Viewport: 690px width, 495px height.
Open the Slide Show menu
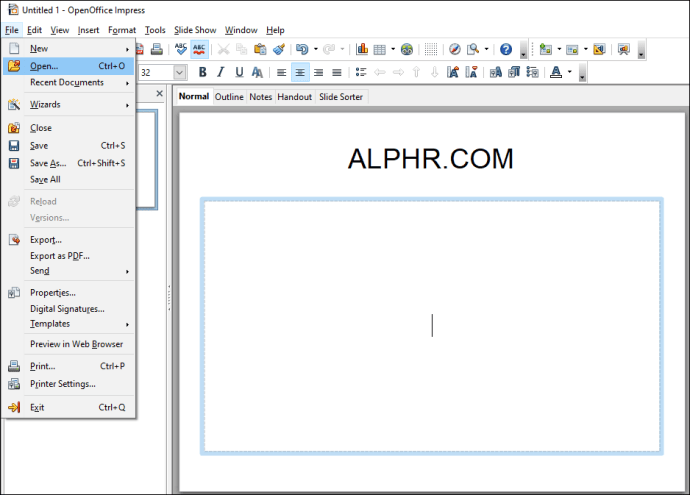[x=195, y=30]
